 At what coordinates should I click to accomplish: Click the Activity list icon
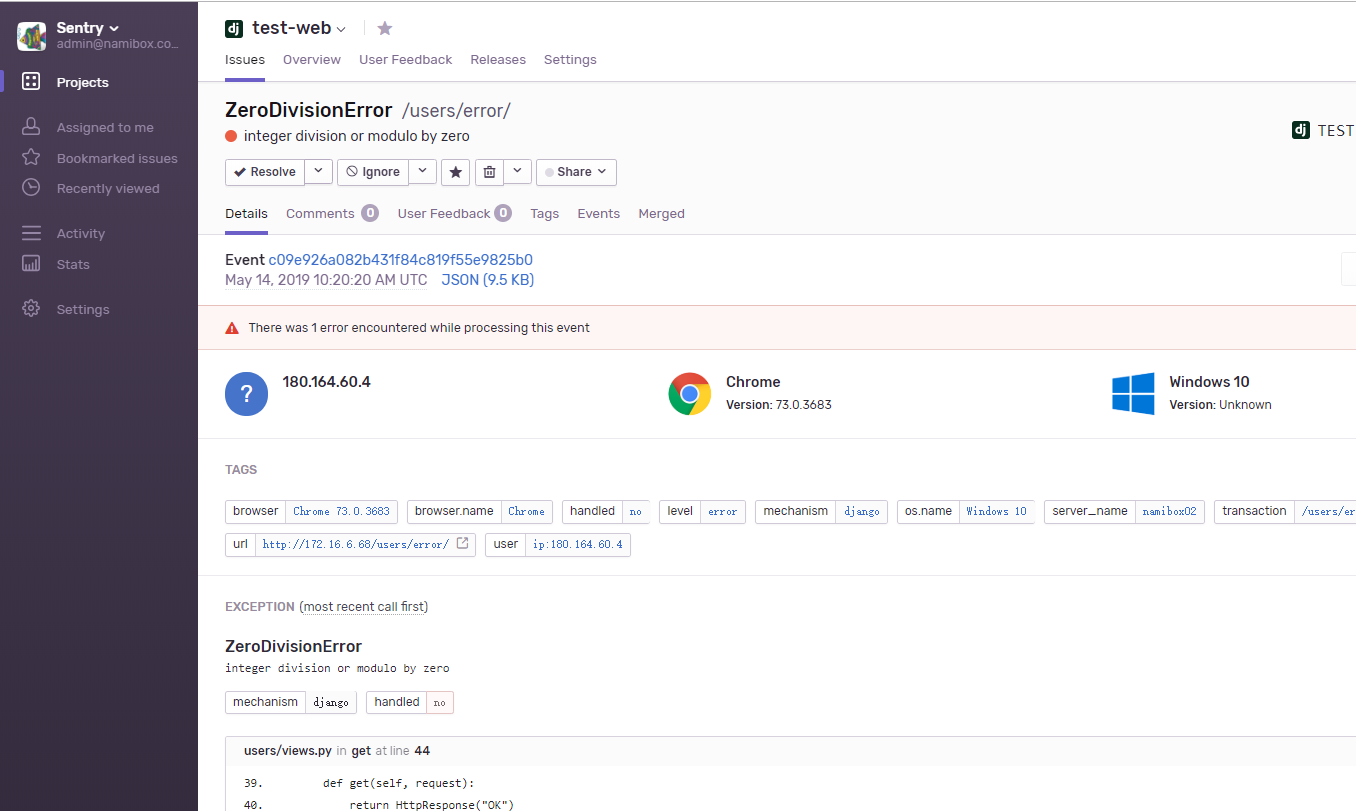point(31,233)
